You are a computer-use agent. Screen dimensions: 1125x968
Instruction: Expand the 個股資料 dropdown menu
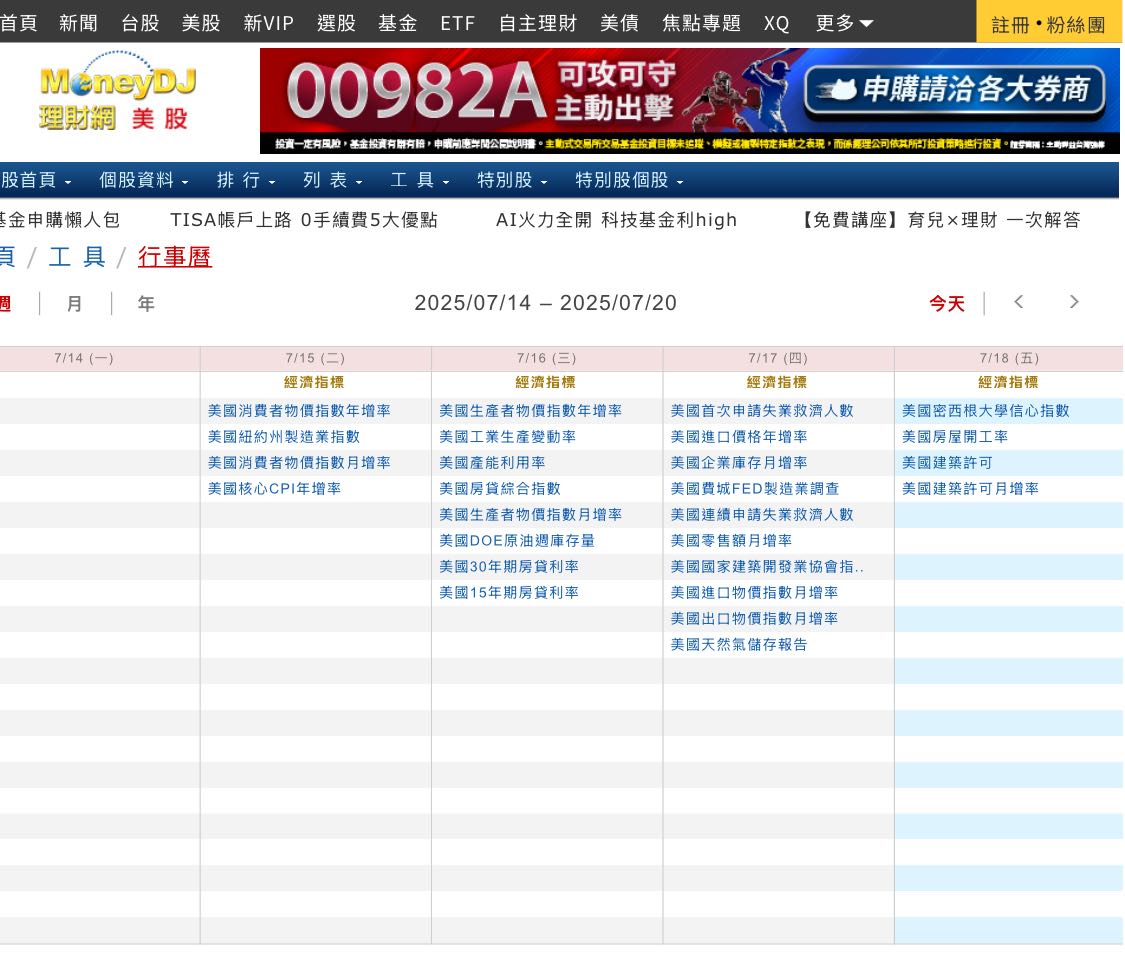tap(144, 181)
